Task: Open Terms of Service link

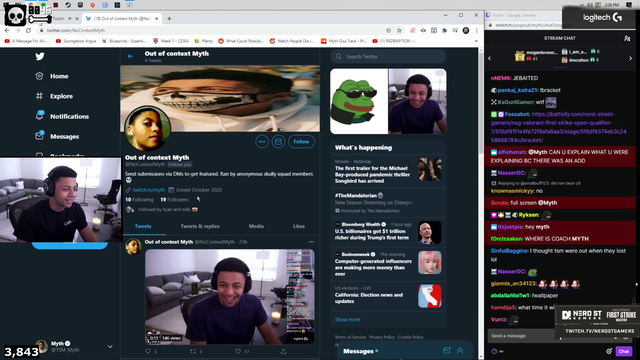Action: click(350, 337)
